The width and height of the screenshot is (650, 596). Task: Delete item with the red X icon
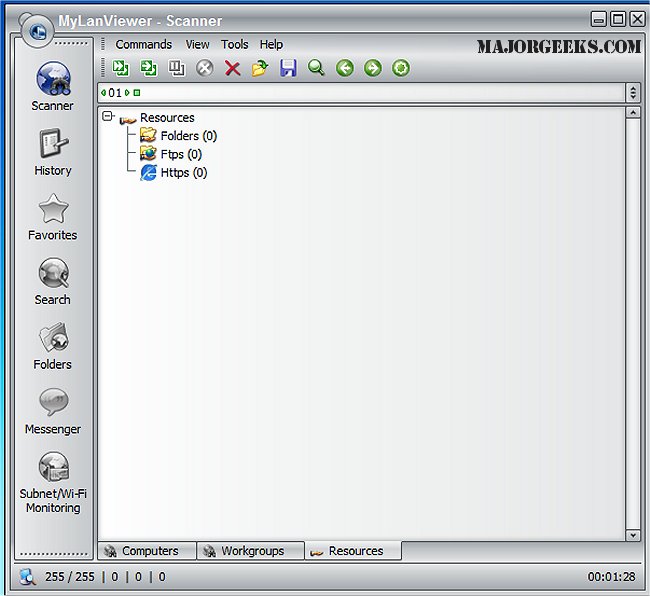232,68
